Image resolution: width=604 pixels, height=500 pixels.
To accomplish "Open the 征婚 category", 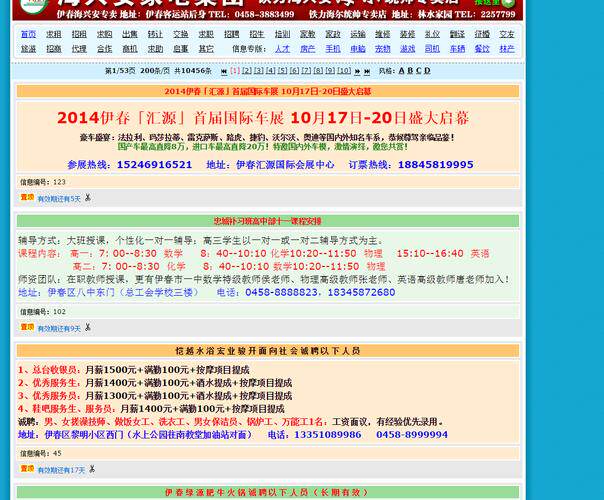I will coord(482,34).
